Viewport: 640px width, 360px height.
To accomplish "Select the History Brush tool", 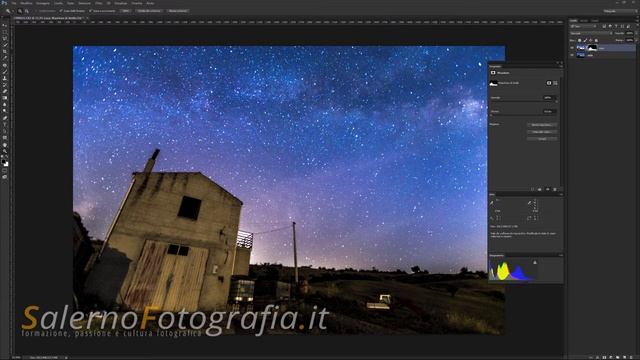I will 4,84.
